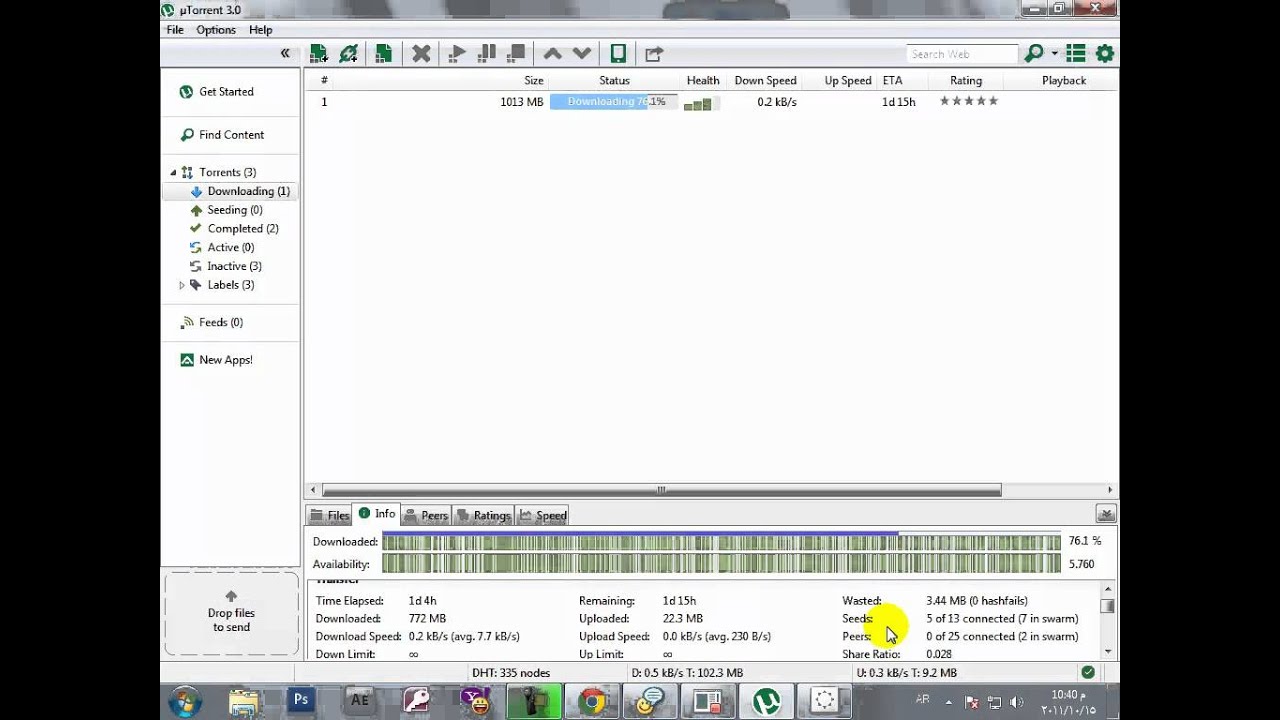Viewport: 1280px width, 720px height.
Task: Collapse the Torrents (3) tree node
Action: (x=173, y=172)
